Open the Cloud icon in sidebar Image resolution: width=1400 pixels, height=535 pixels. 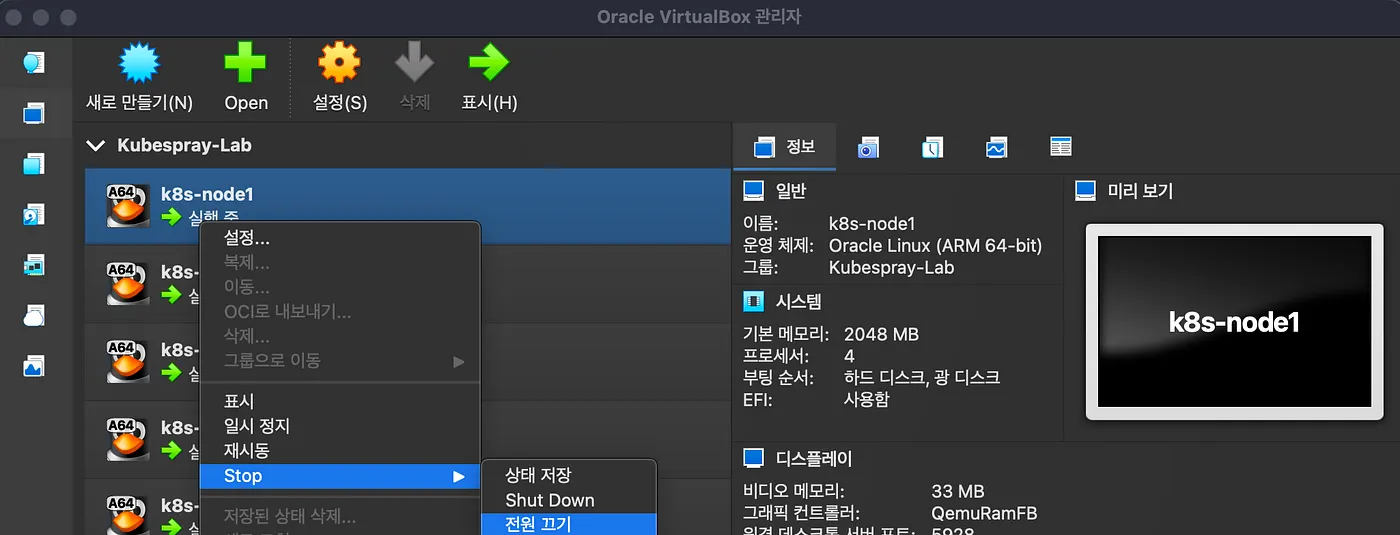point(34,316)
